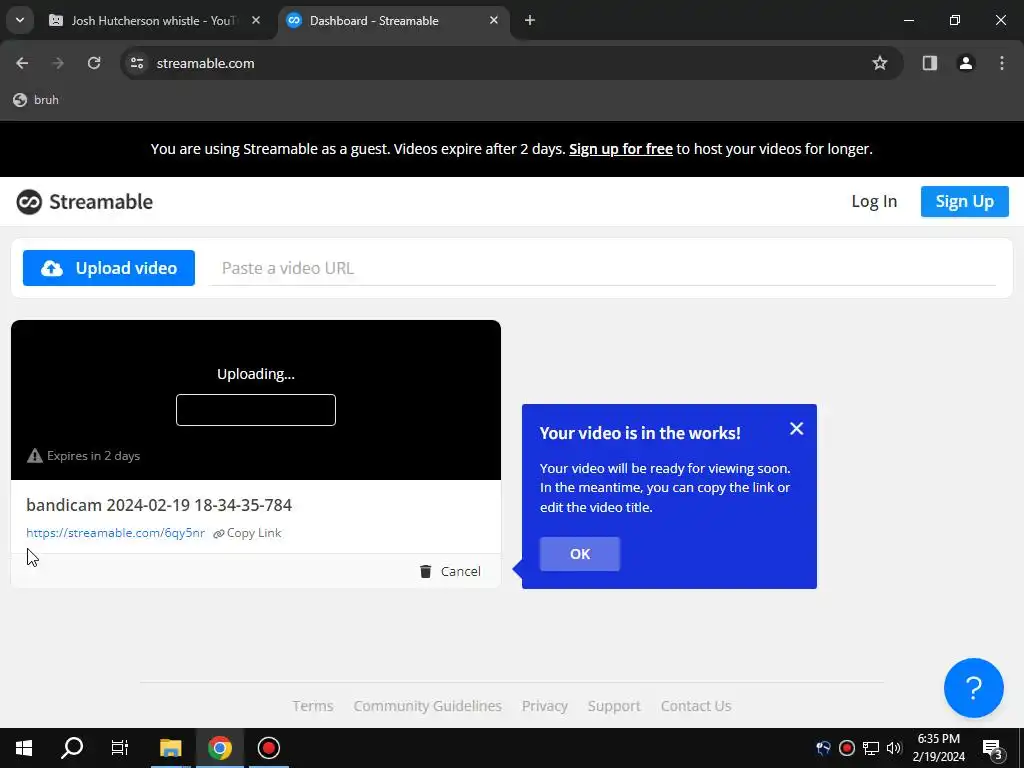This screenshot has height=768, width=1024.
Task: Click the Streamable logo icon
Action: tap(29, 202)
